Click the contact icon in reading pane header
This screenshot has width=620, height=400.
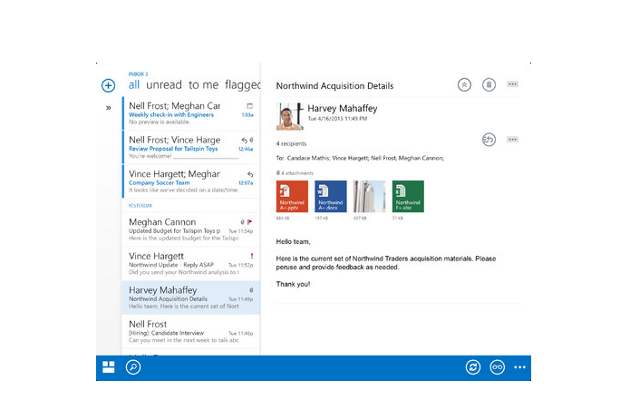click(465, 85)
